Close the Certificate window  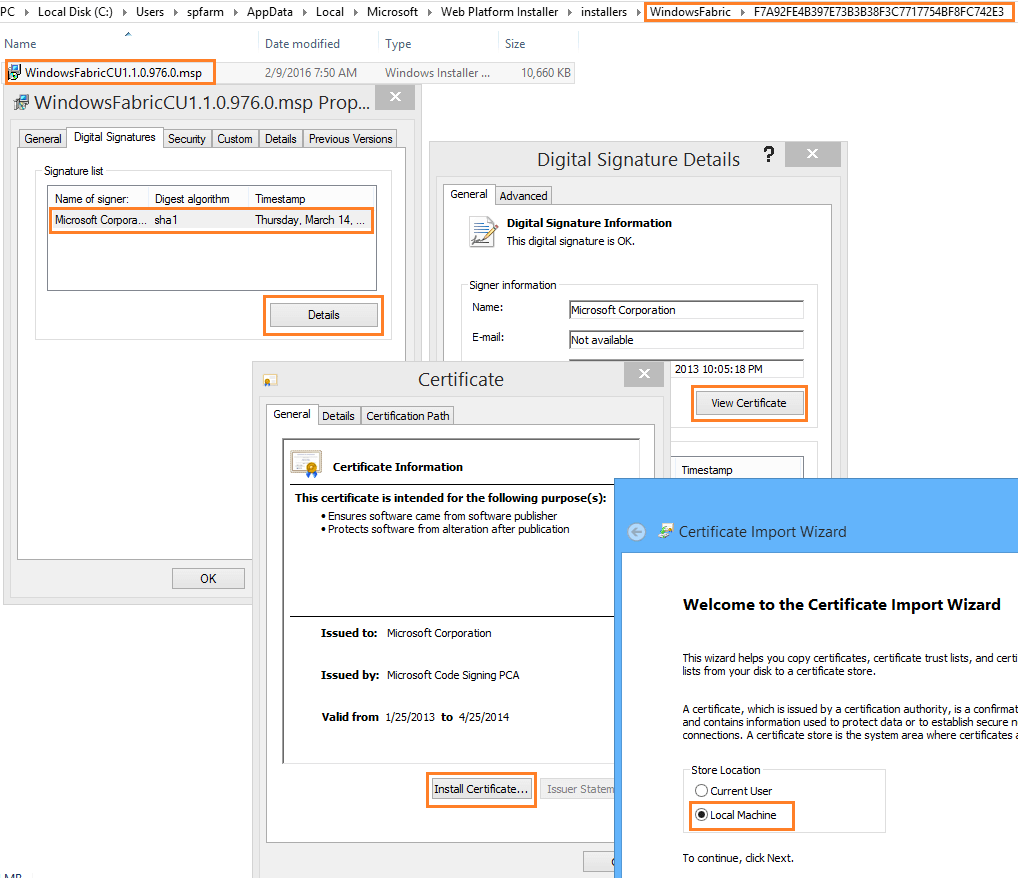[x=644, y=374]
